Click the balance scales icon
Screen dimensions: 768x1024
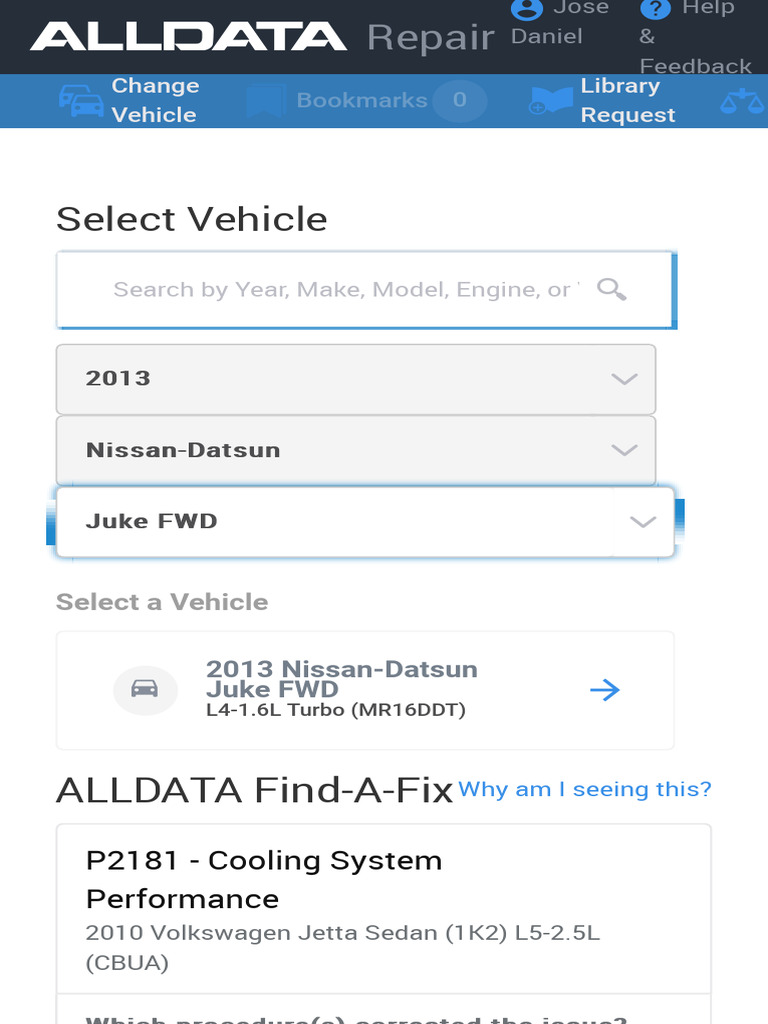click(x=742, y=100)
